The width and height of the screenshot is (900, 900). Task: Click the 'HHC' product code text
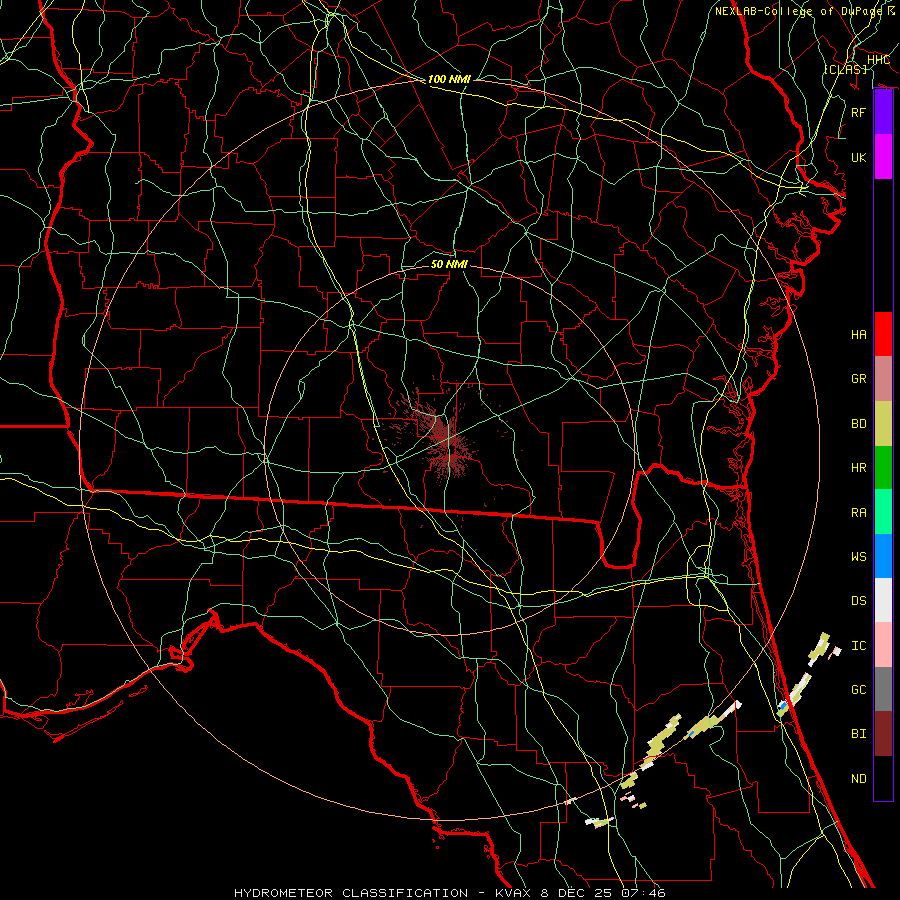coord(878,60)
